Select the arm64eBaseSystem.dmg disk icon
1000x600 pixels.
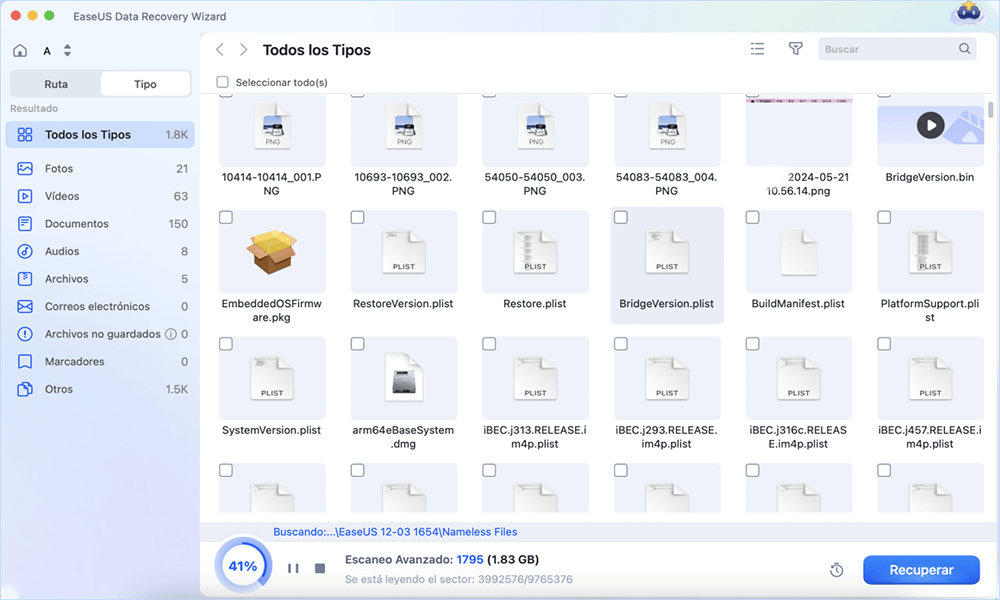click(404, 378)
